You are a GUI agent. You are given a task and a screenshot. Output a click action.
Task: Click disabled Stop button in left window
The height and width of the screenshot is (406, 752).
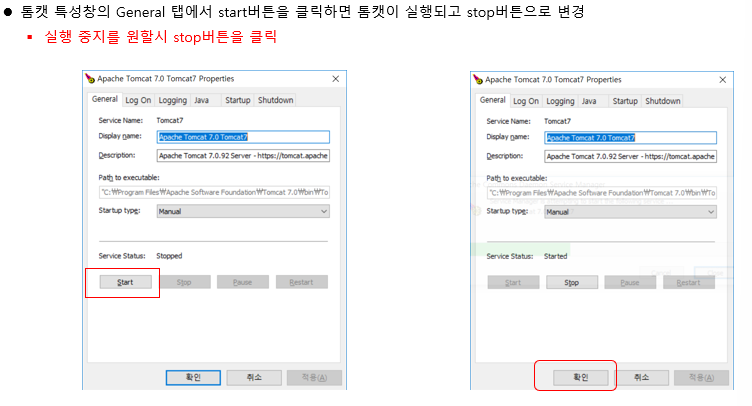pyautogui.click(x=185, y=282)
